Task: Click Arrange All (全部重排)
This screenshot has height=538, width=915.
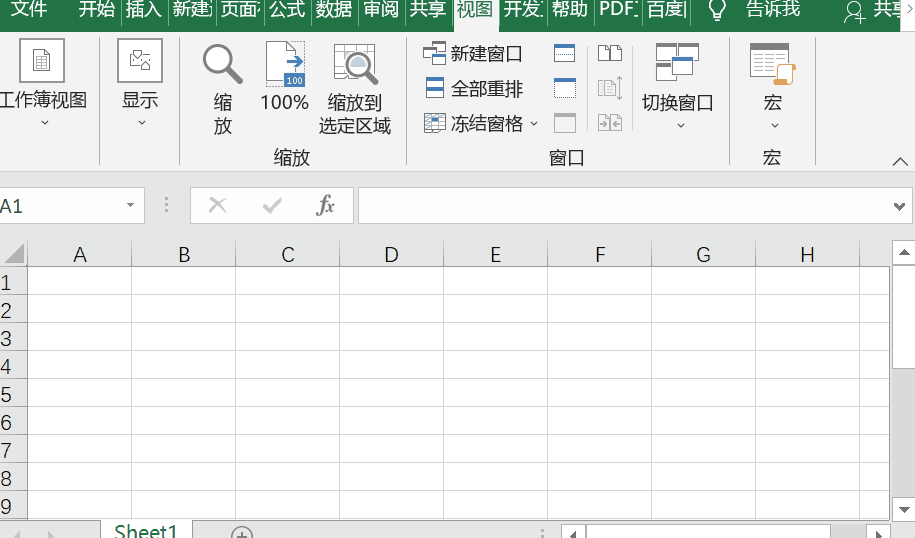Action: click(474, 89)
